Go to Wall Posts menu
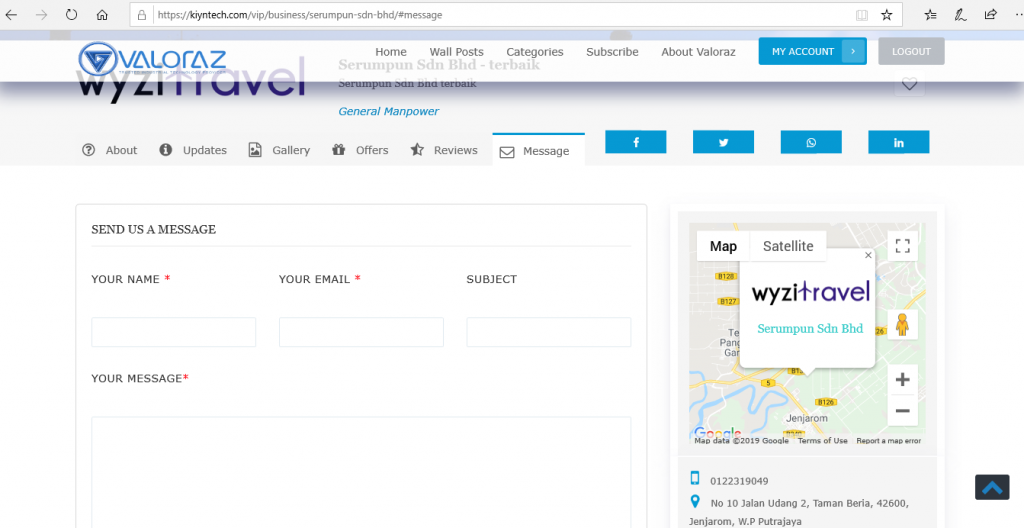This screenshot has height=528, width=1024. coord(456,52)
